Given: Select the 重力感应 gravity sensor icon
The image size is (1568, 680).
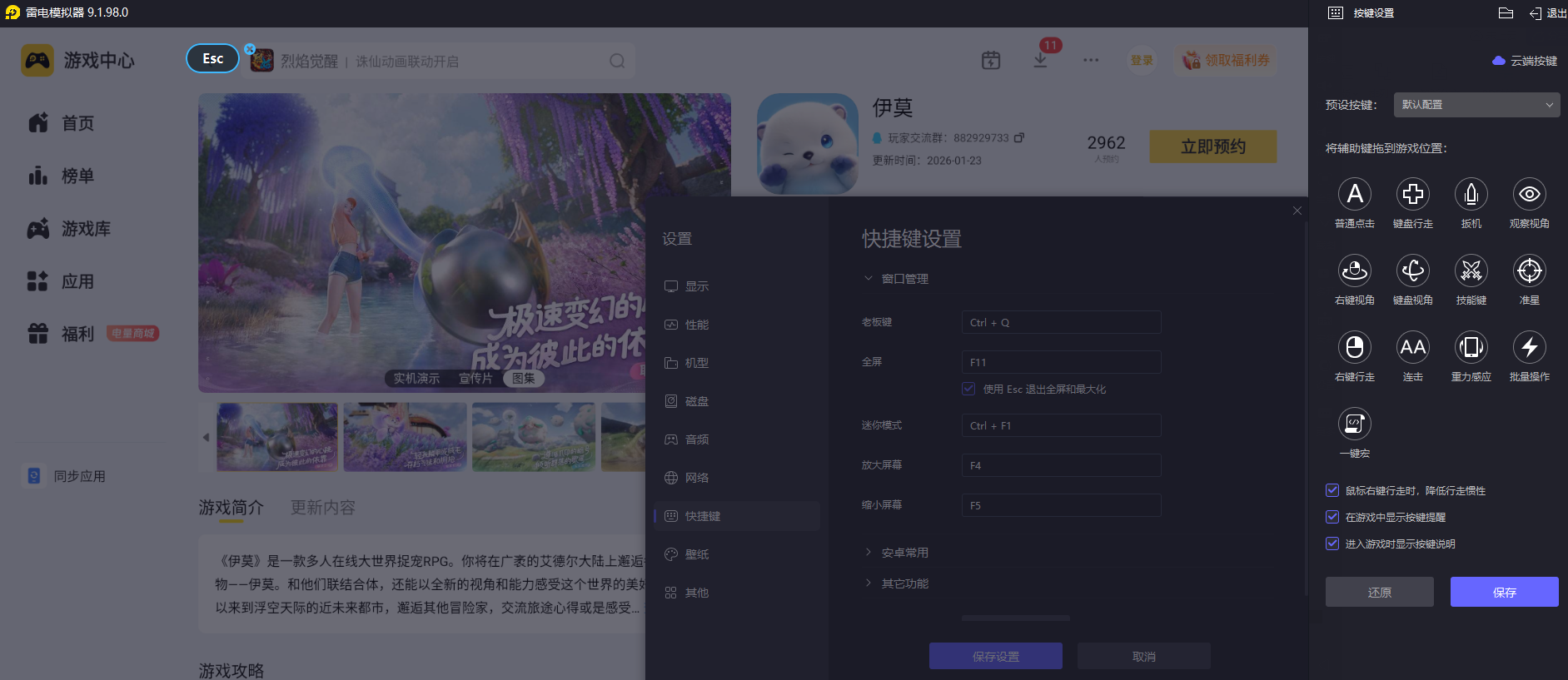Looking at the screenshot, I should point(1471,347).
